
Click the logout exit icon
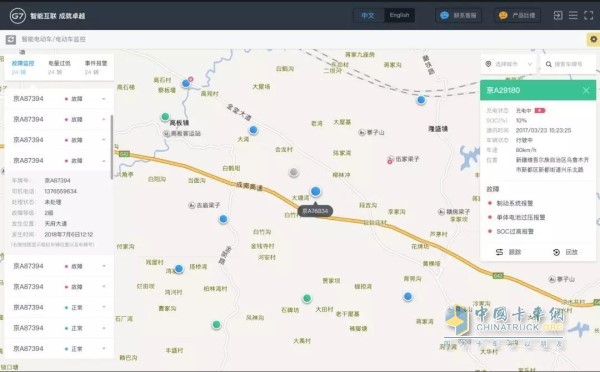[x=558, y=15]
